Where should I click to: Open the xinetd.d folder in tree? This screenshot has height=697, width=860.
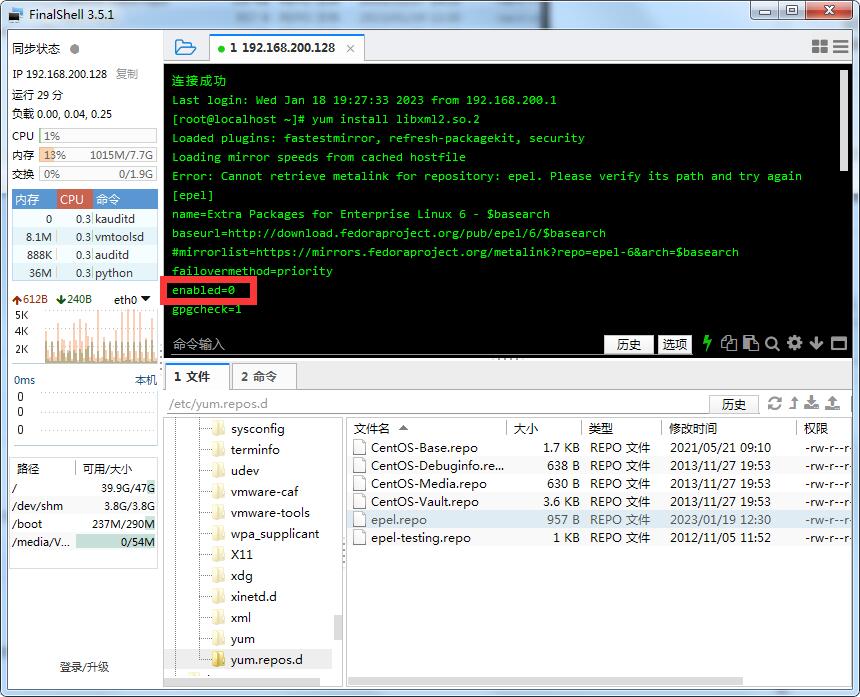253,596
